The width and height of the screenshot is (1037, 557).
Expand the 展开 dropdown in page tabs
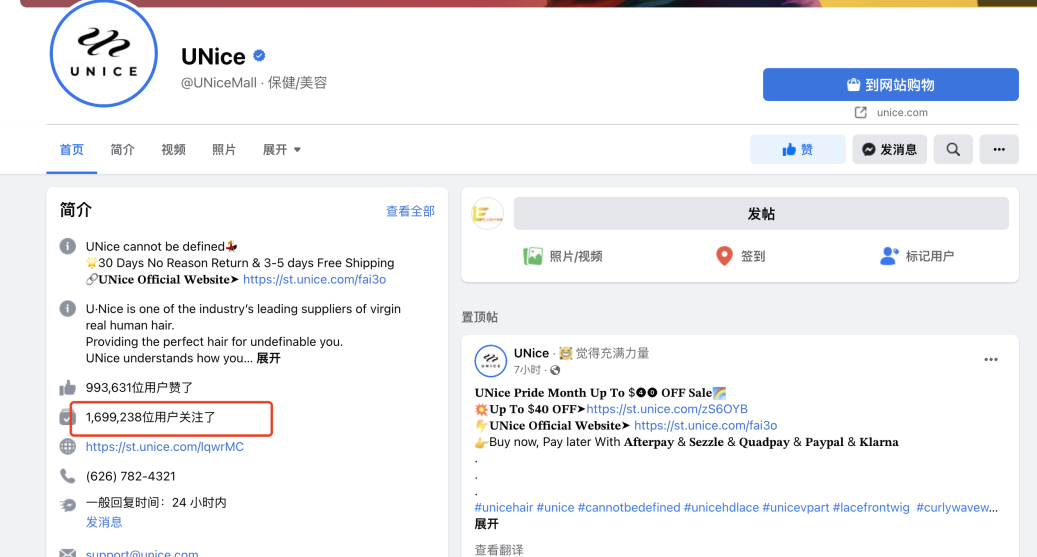[x=282, y=149]
